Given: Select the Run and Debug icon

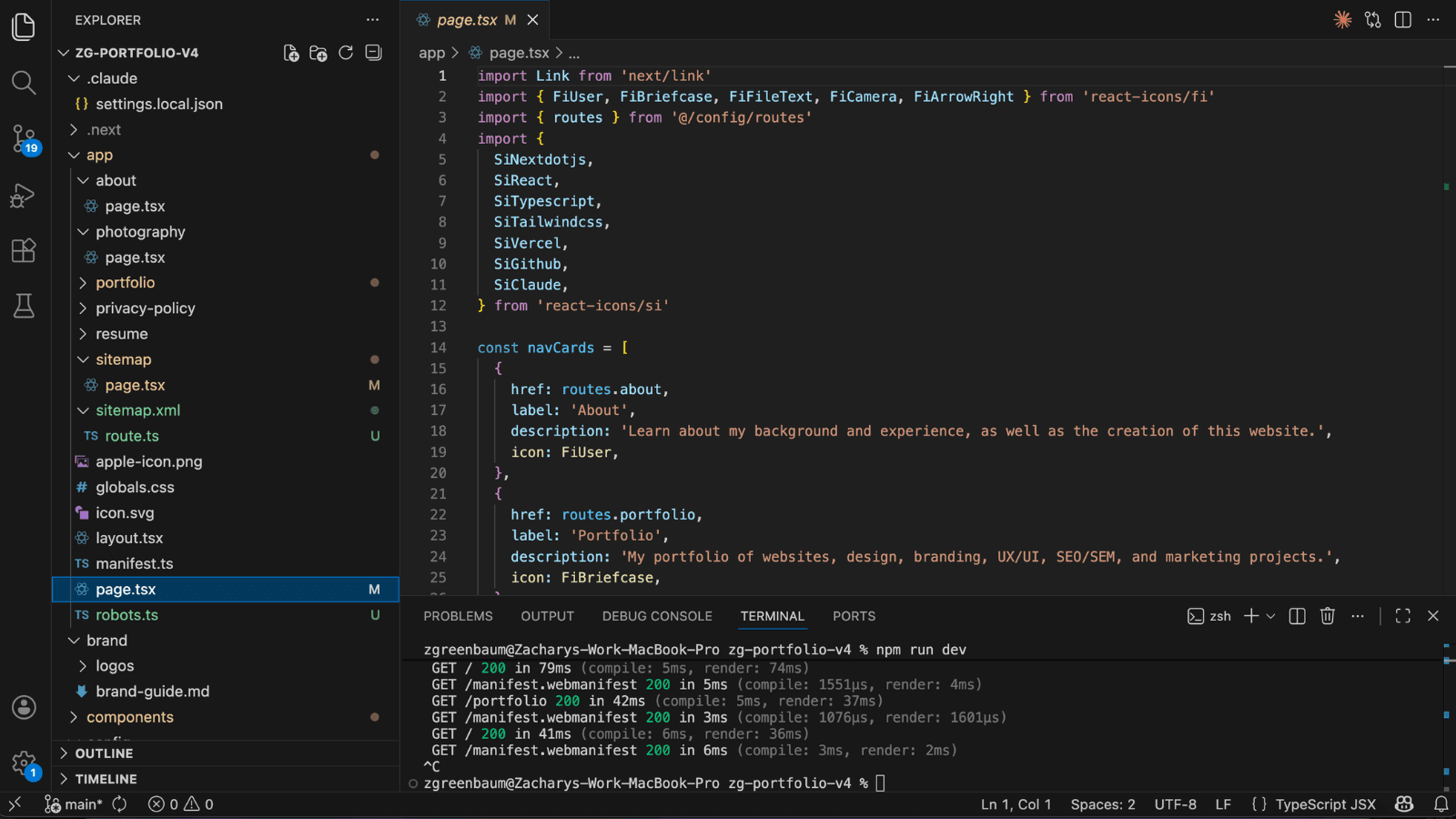Looking at the screenshot, I should click(x=24, y=195).
